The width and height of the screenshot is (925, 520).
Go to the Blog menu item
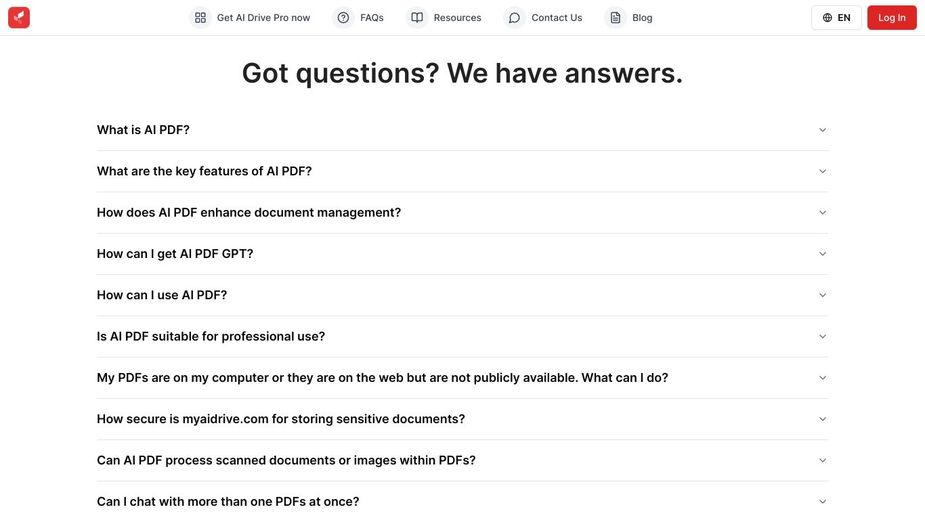(x=642, y=17)
